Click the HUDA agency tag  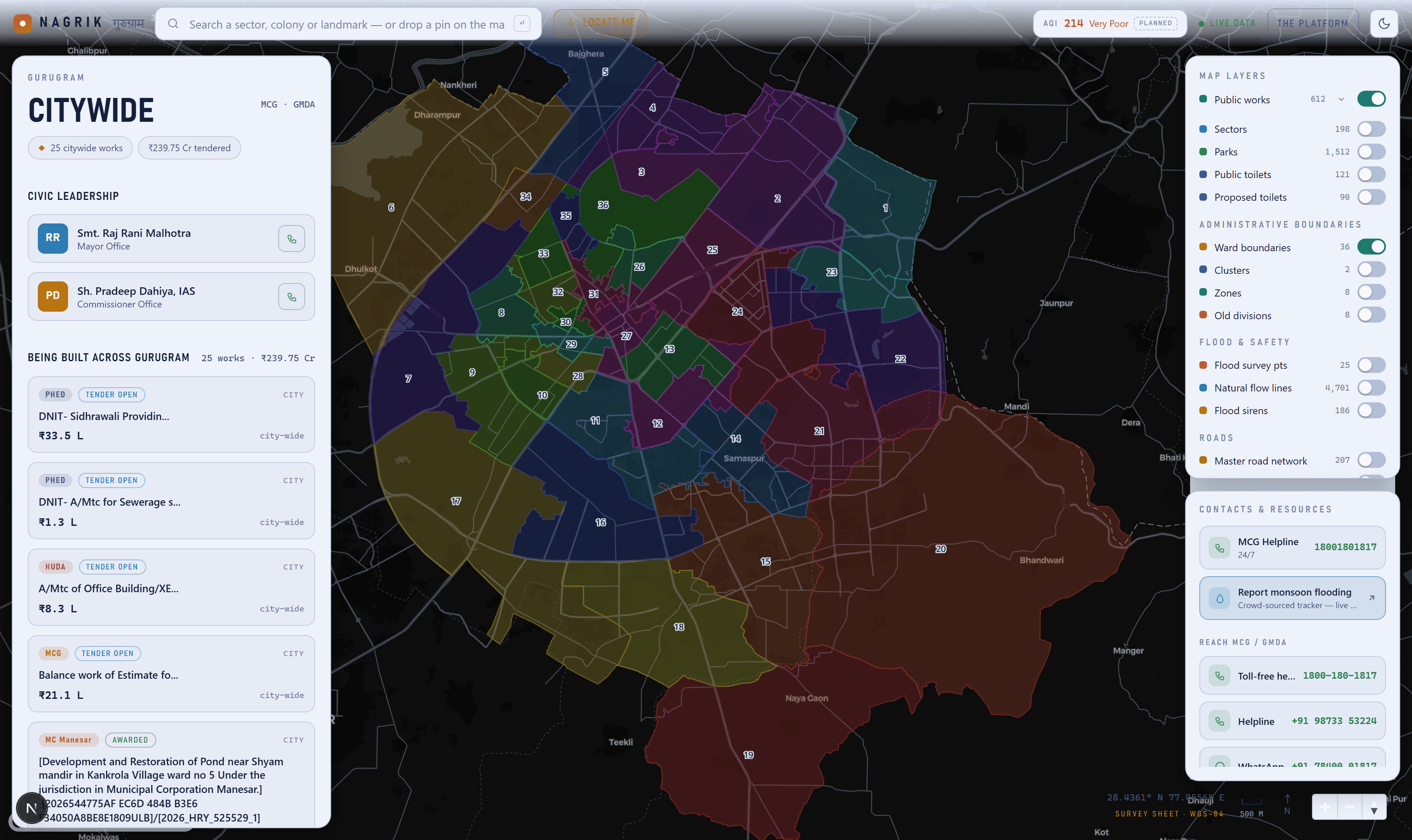(x=55, y=567)
